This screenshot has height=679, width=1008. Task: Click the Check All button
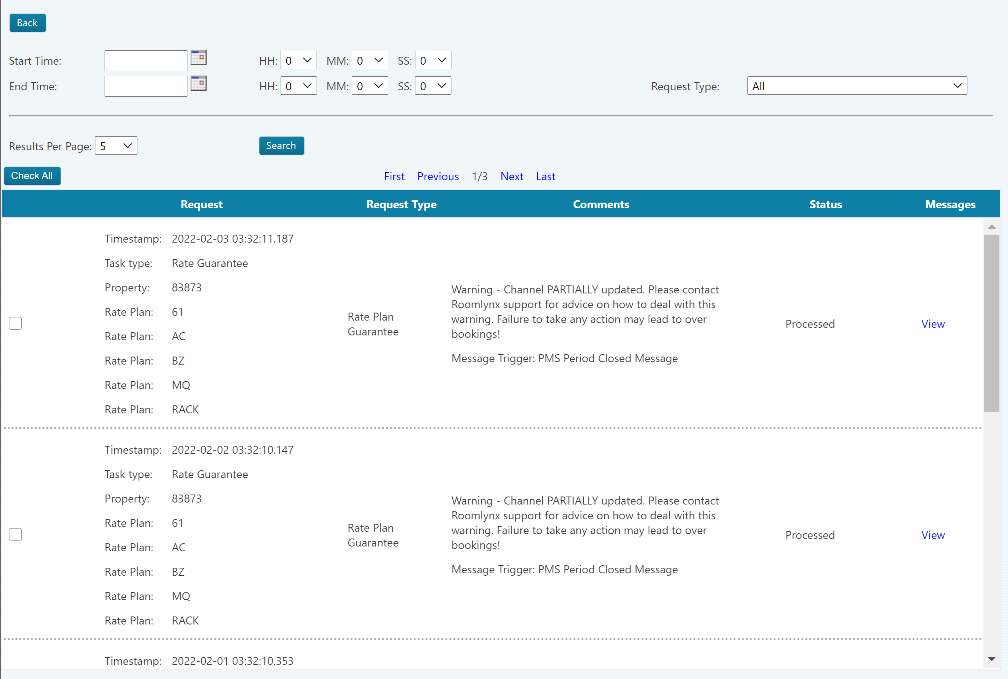[x=32, y=176]
